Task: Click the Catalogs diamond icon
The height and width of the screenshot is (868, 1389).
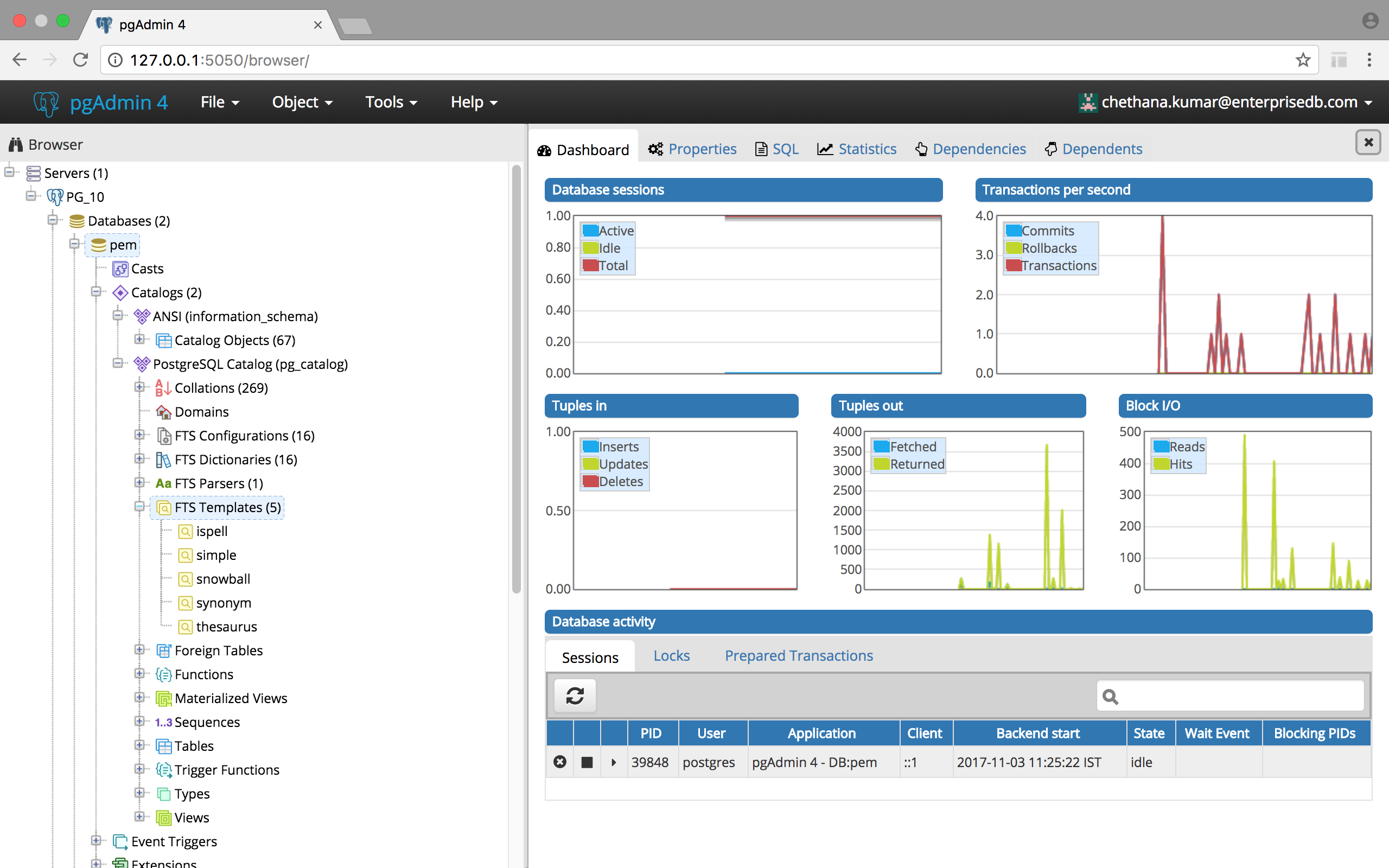Action: [x=120, y=293]
